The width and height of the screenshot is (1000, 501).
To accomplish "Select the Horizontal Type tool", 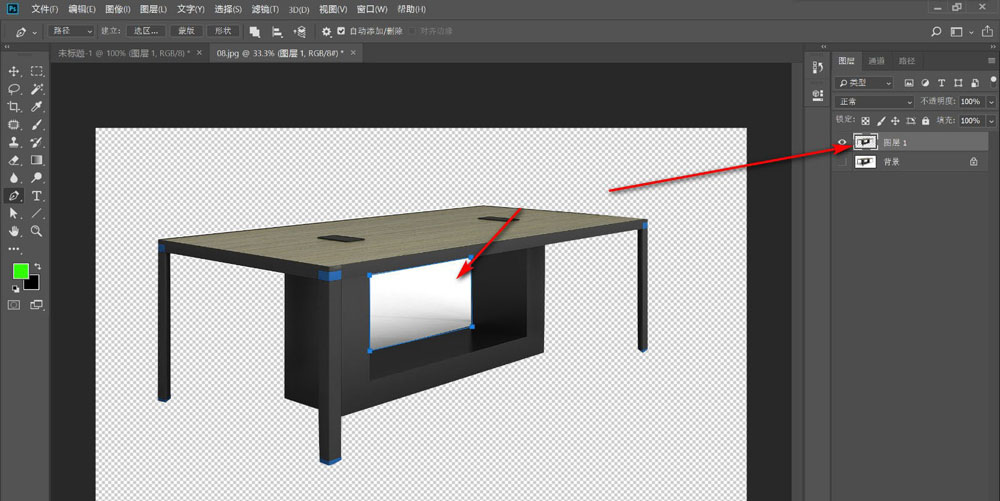I will (37, 195).
